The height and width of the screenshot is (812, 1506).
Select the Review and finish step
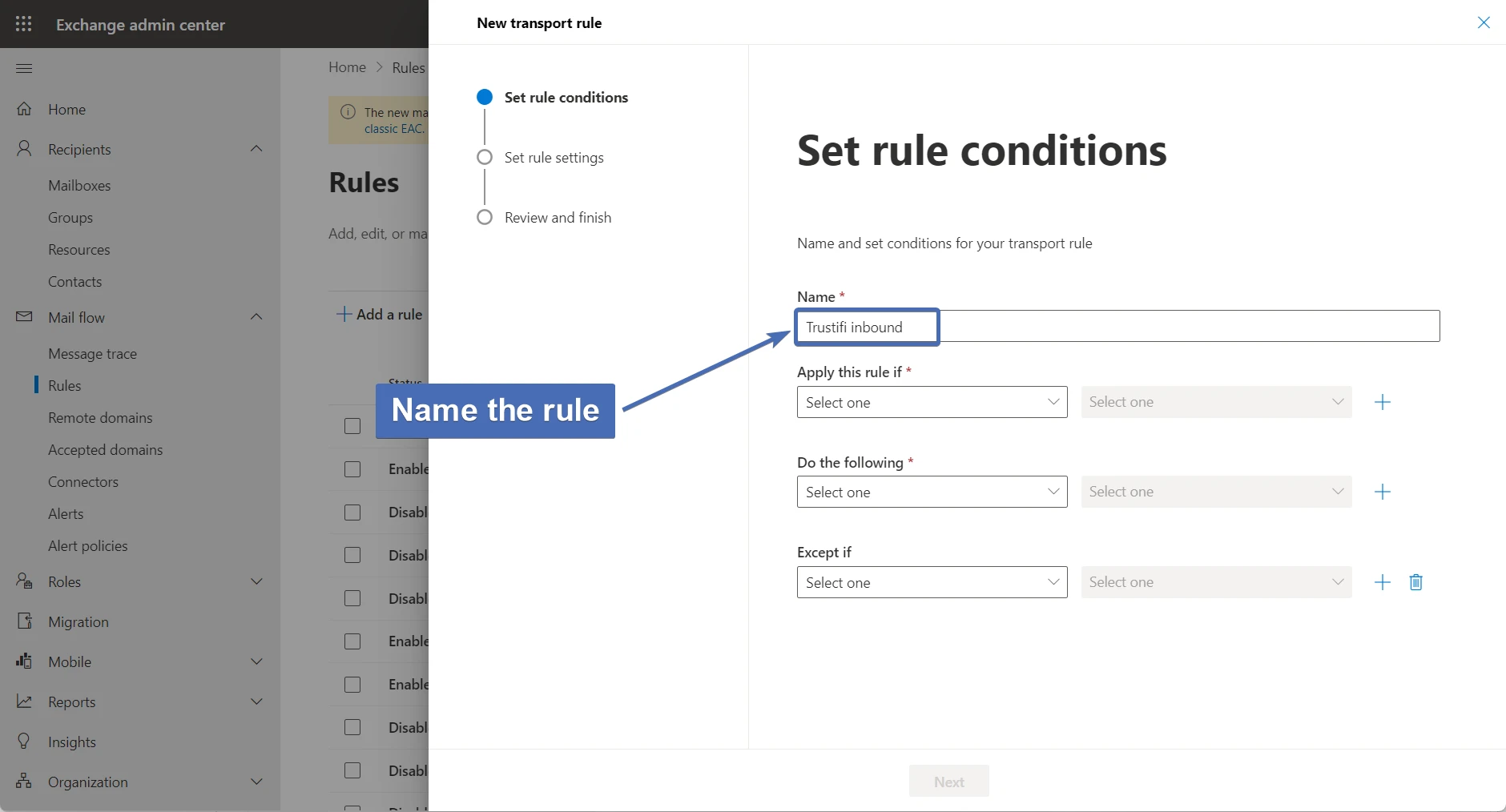coord(558,218)
